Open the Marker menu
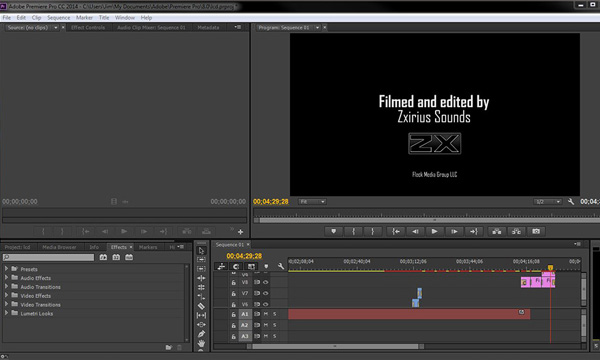 tap(84, 18)
